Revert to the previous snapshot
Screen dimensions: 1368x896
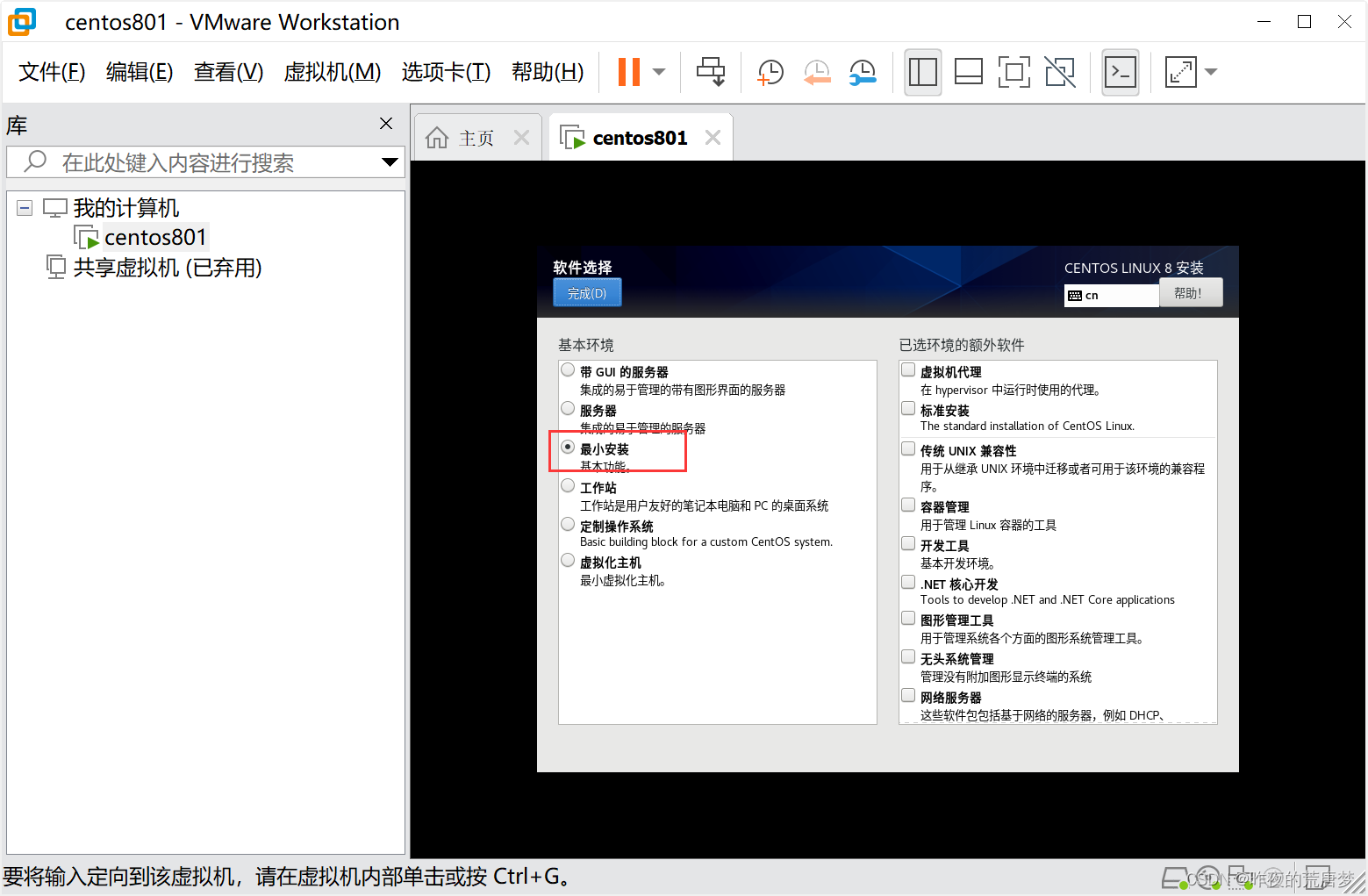[817, 72]
